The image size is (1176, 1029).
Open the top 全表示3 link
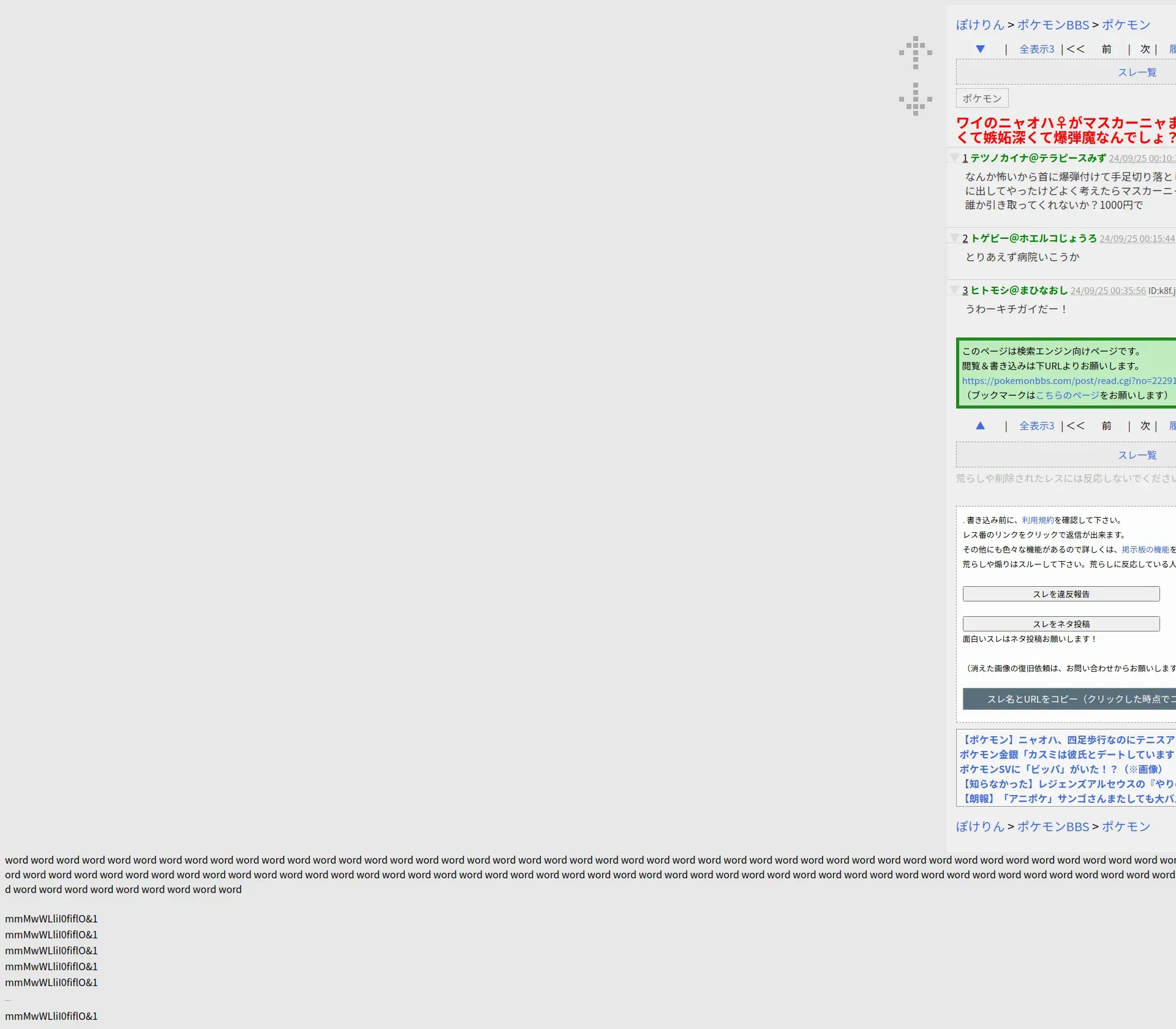coord(1036,49)
